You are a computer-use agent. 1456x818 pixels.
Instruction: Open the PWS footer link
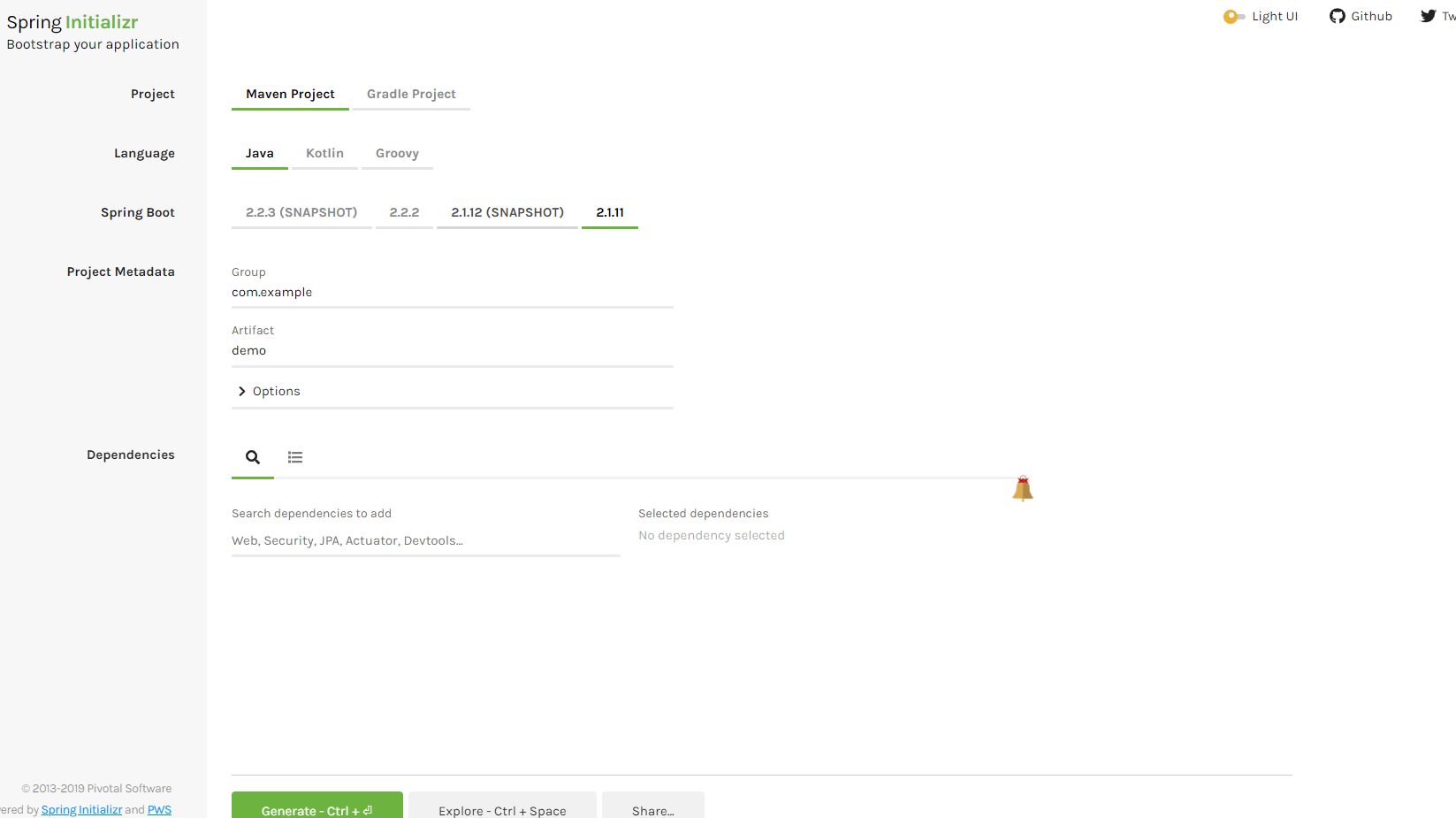pos(159,809)
